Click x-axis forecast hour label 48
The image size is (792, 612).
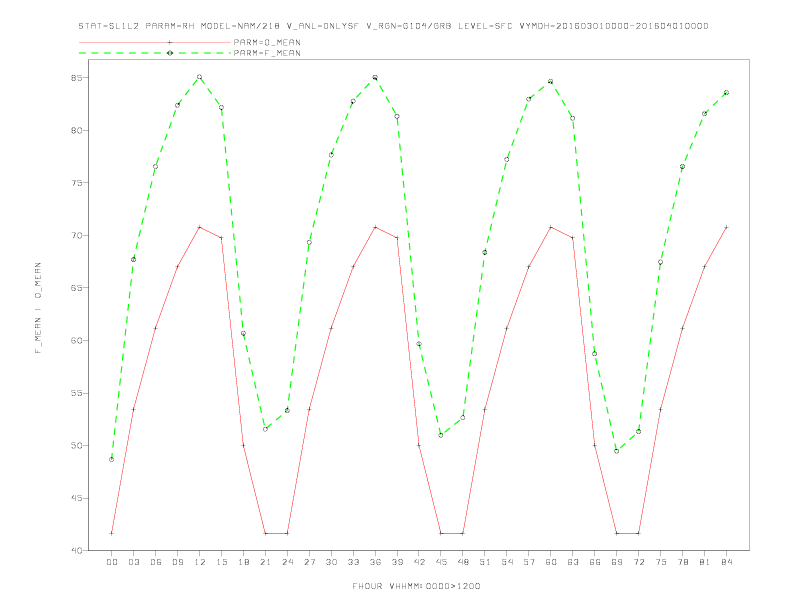pyautogui.click(x=463, y=562)
